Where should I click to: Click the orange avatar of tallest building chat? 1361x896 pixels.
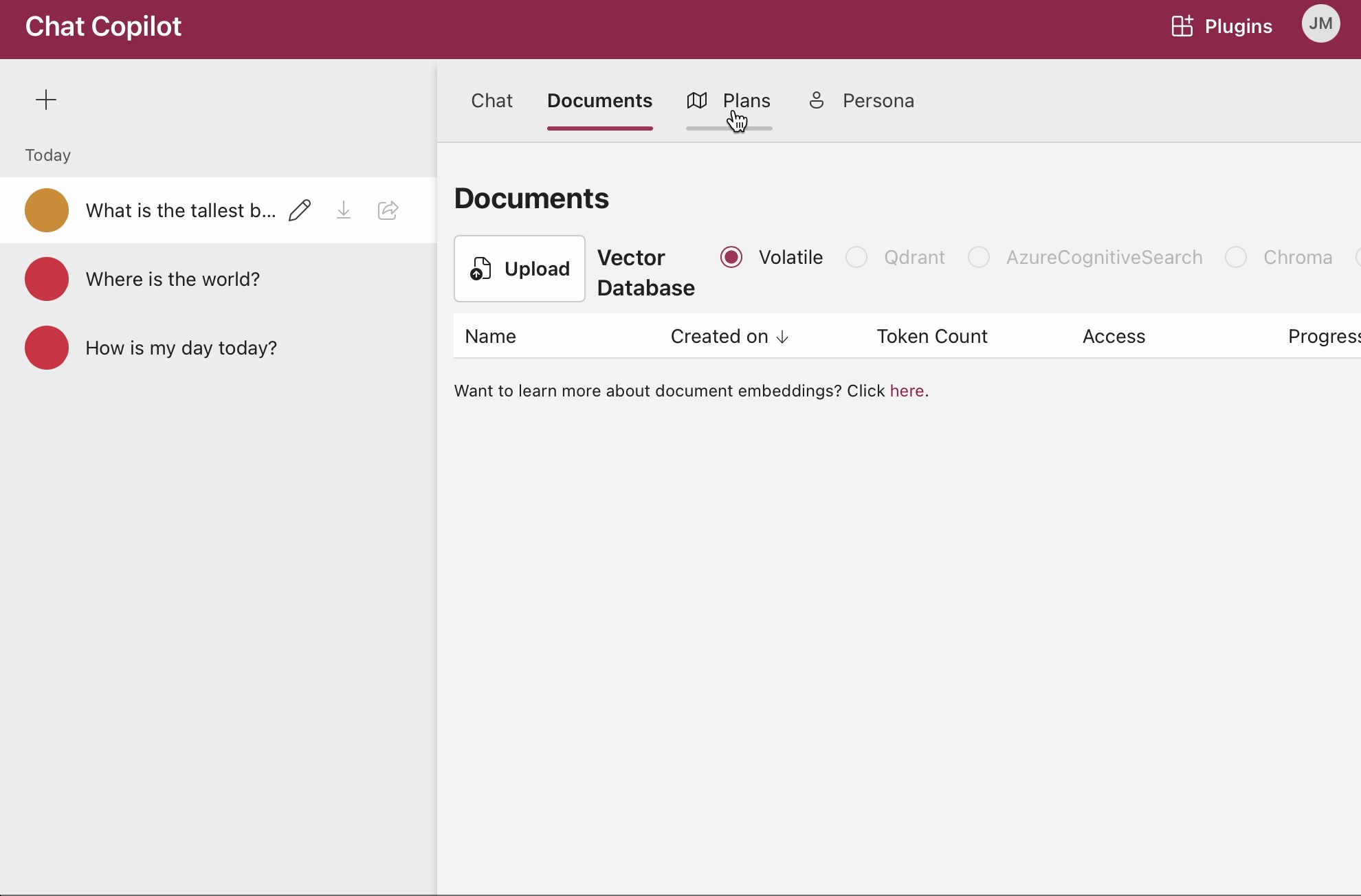[x=47, y=210]
